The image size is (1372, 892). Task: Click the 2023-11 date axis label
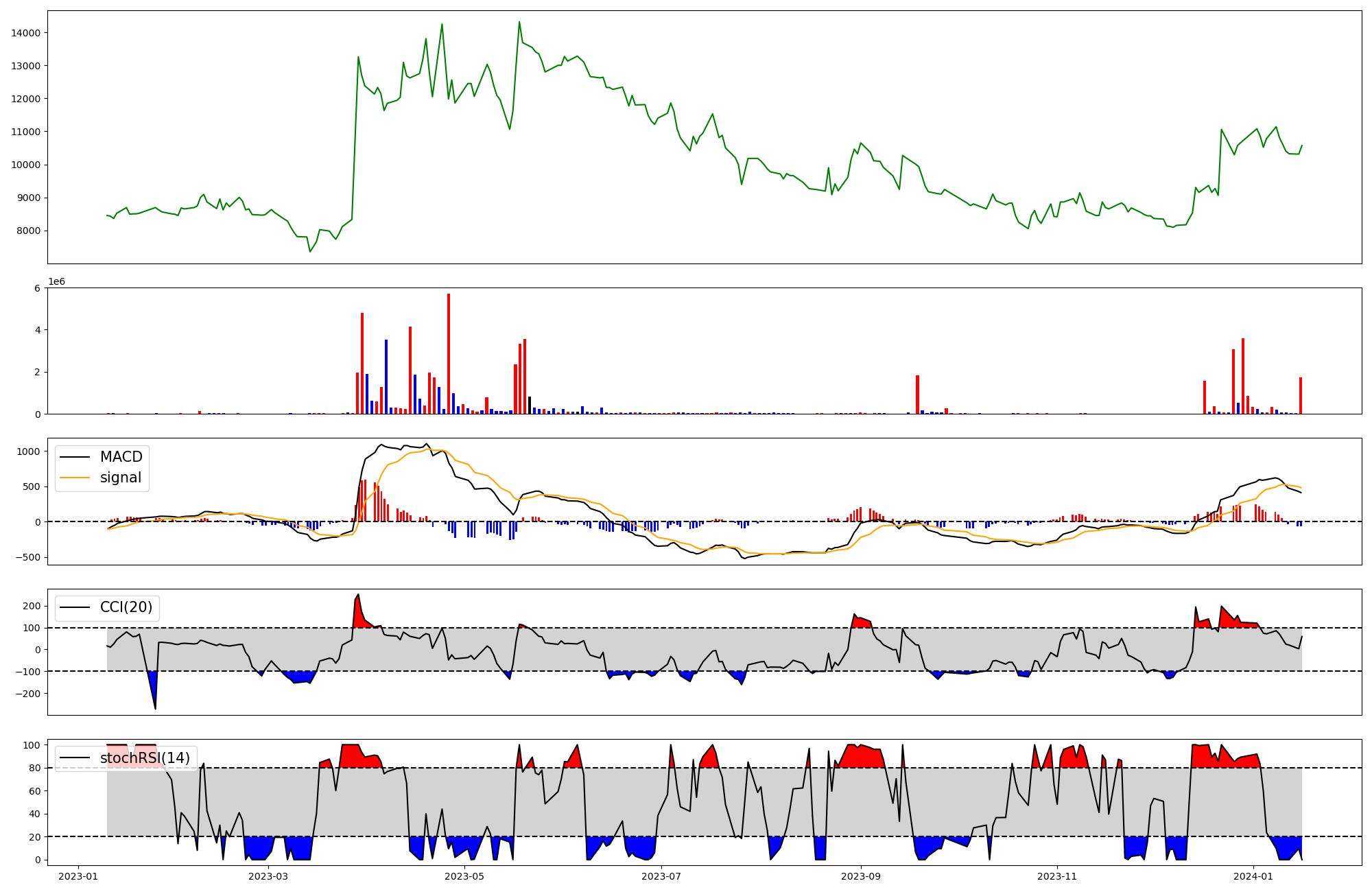(1056, 876)
